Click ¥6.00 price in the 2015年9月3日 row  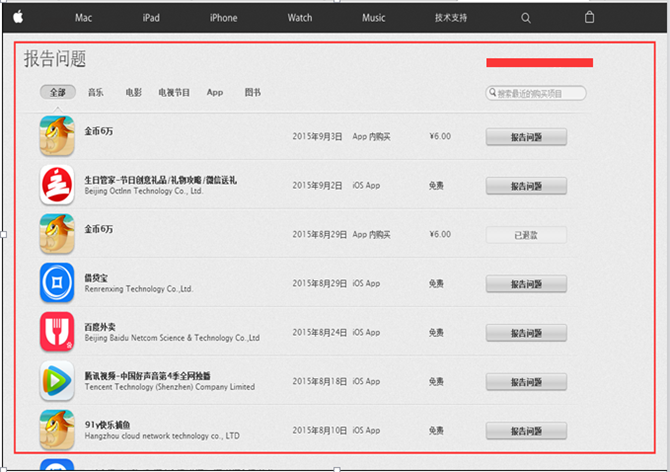point(440,136)
